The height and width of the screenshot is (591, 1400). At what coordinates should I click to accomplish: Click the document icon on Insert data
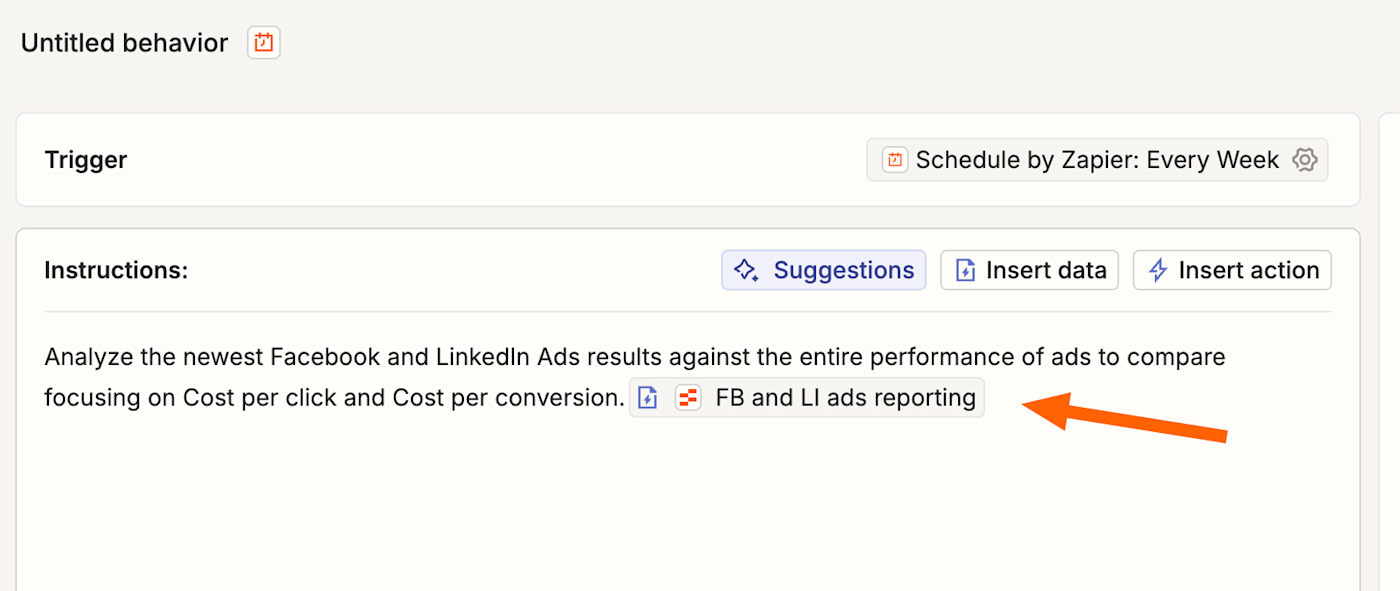click(965, 270)
